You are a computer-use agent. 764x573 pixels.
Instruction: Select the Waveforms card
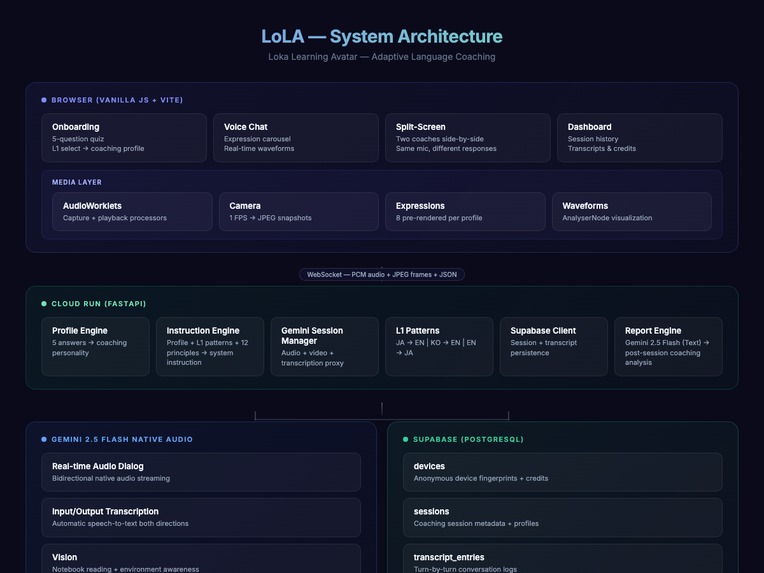pos(631,211)
